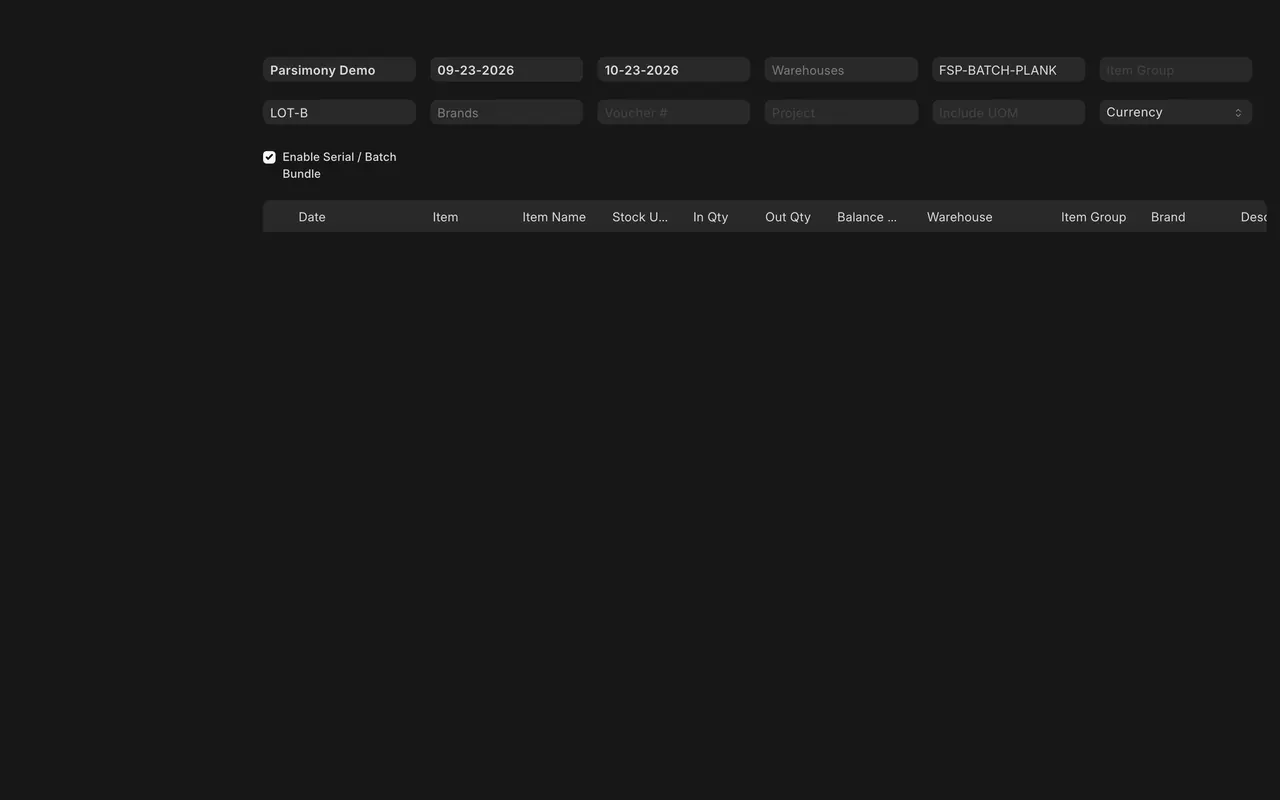Viewport: 1280px width, 800px height.
Task: Click the Item Group filter field
Action: (1175, 70)
